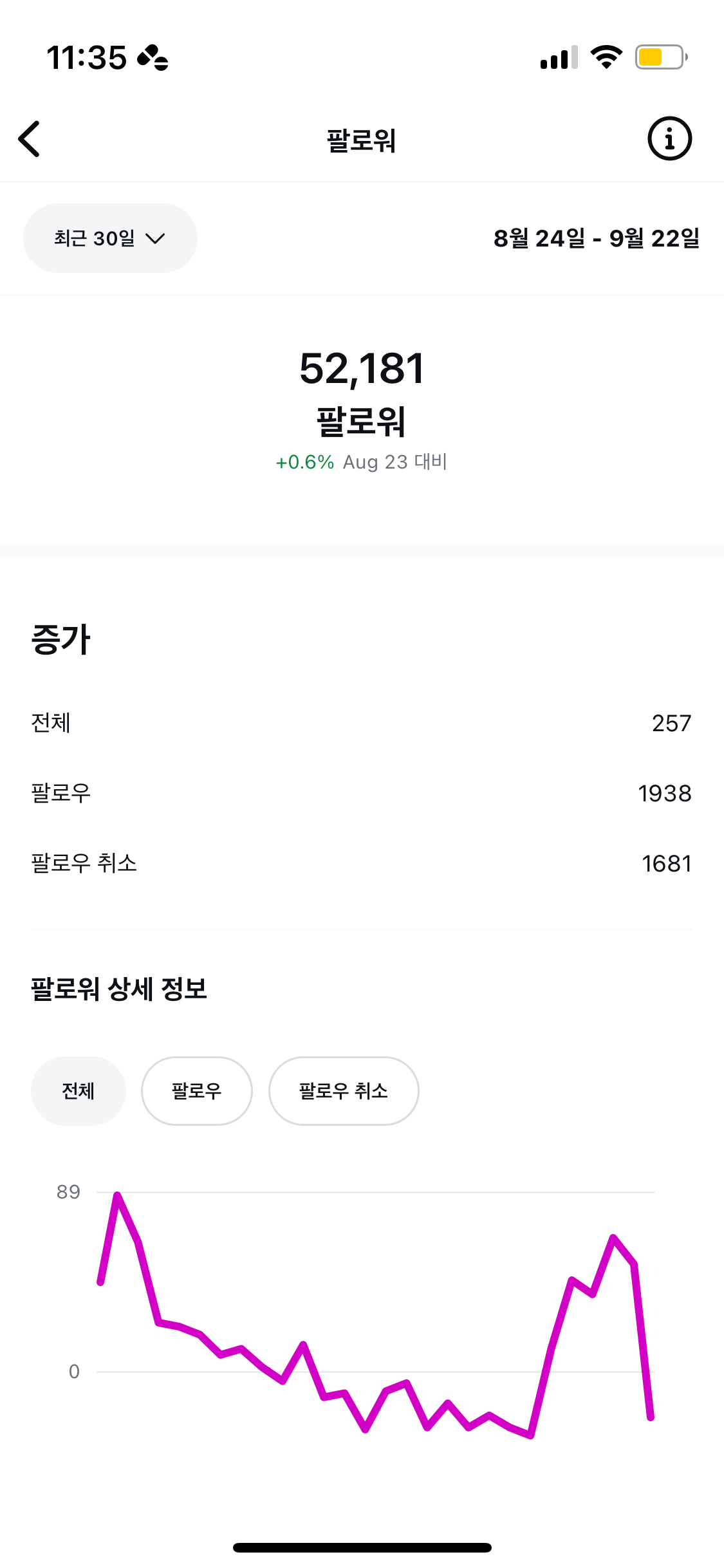Tap the cellular signal bars icon

coord(559,58)
